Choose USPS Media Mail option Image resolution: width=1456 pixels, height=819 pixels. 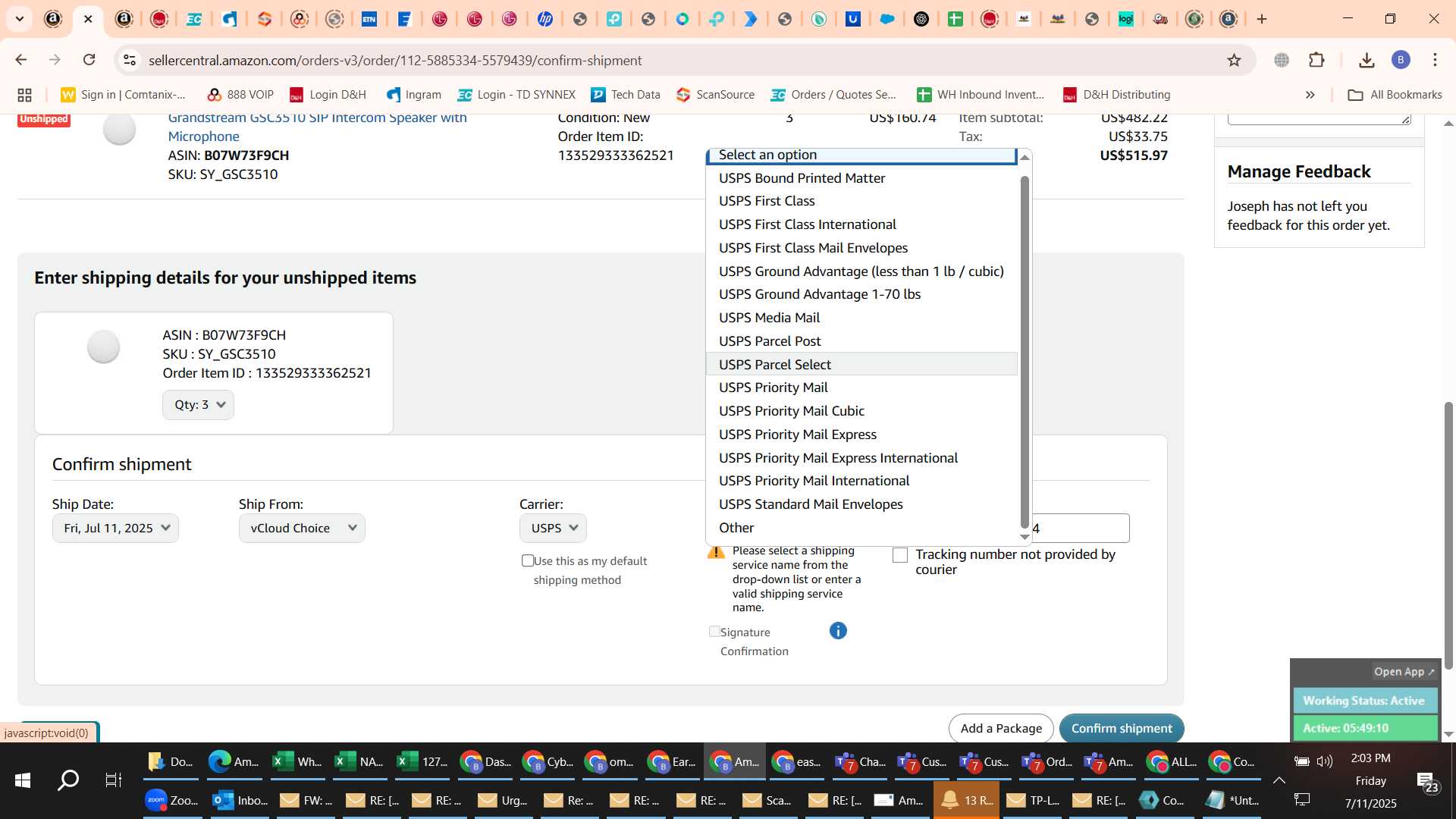pos(861,318)
